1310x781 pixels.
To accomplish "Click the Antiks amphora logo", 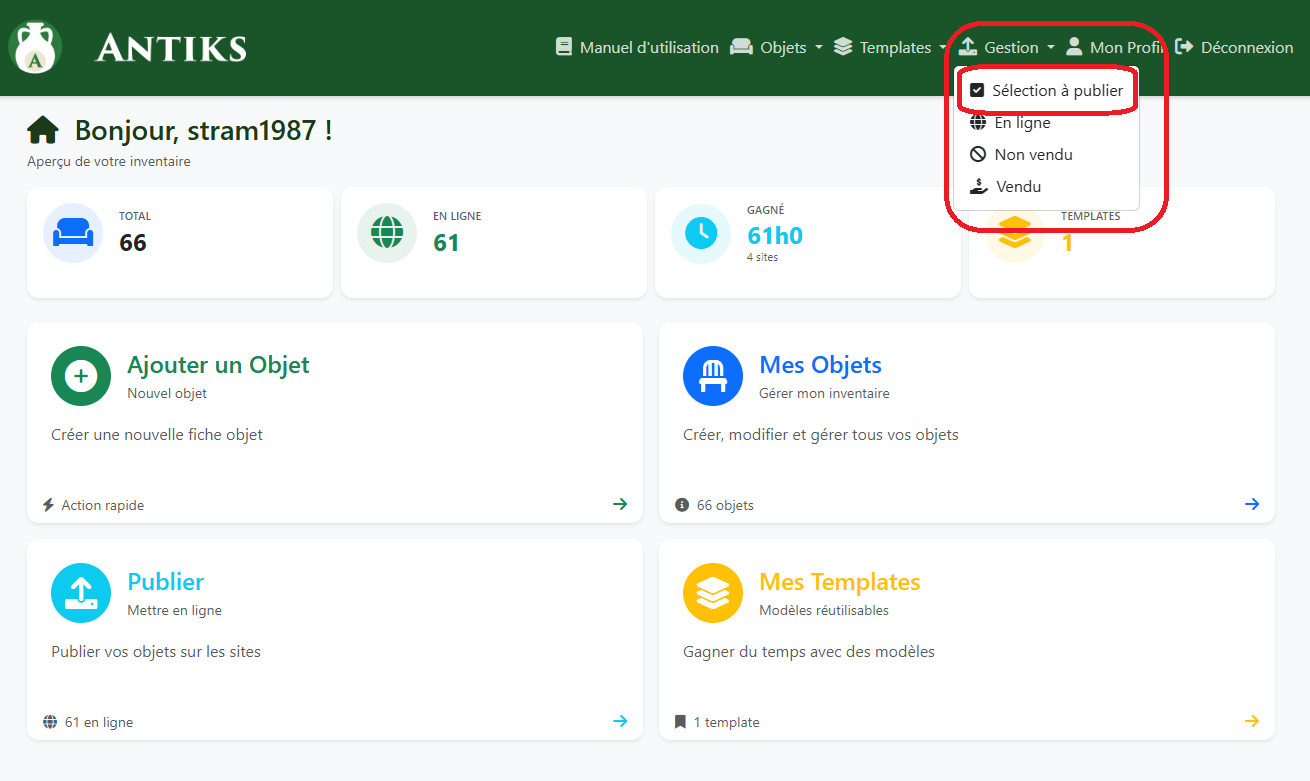I will 36,47.
